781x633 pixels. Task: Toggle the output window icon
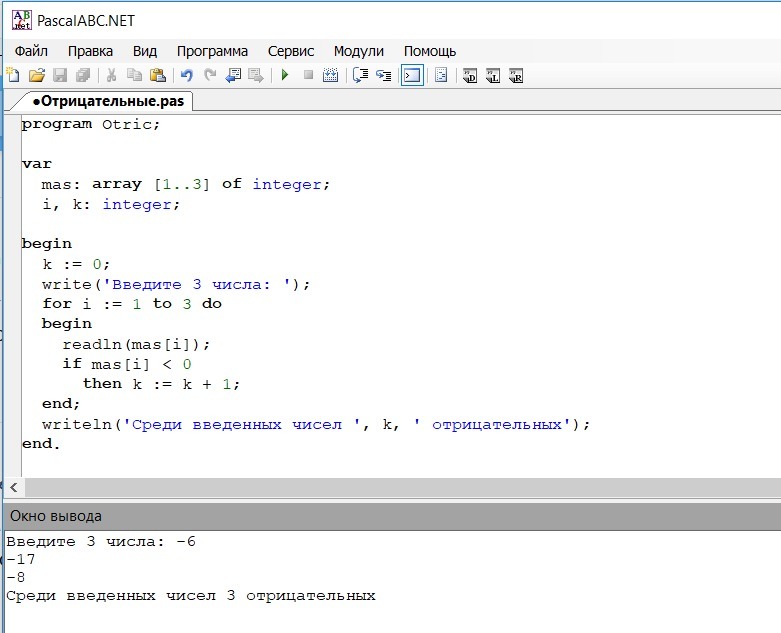(x=412, y=76)
